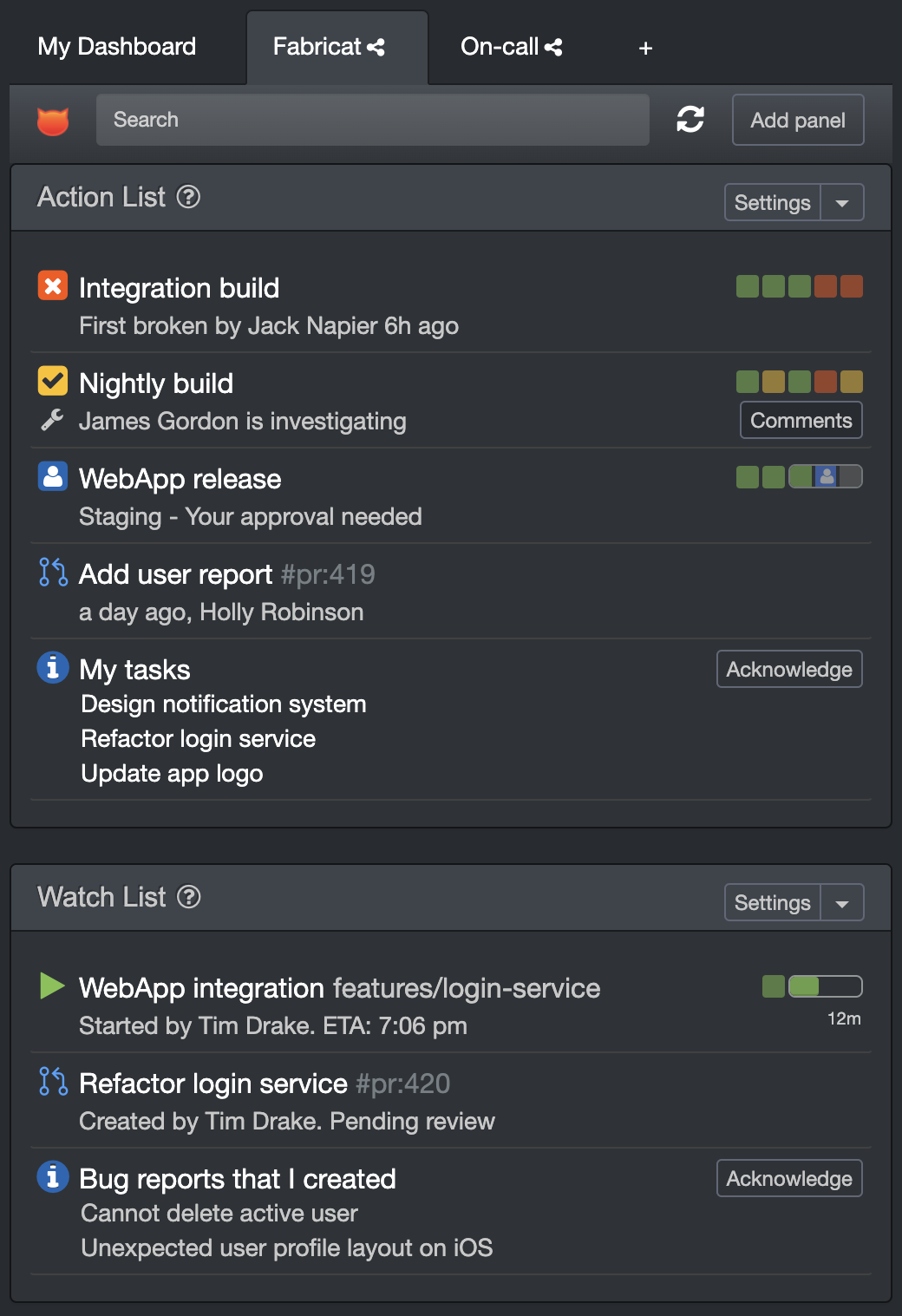
Task: Click the green play icon on WebApp integration
Action: pos(52,986)
